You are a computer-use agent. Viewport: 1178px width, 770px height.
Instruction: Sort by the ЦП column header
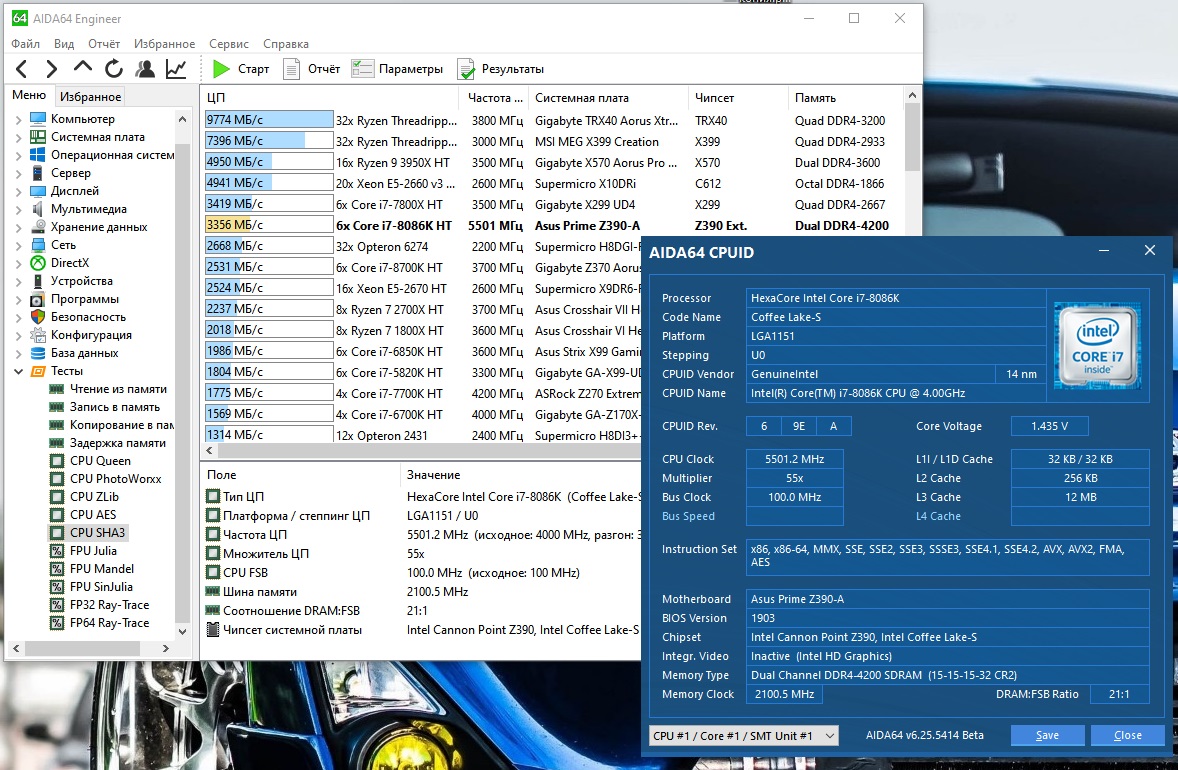pos(330,98)
